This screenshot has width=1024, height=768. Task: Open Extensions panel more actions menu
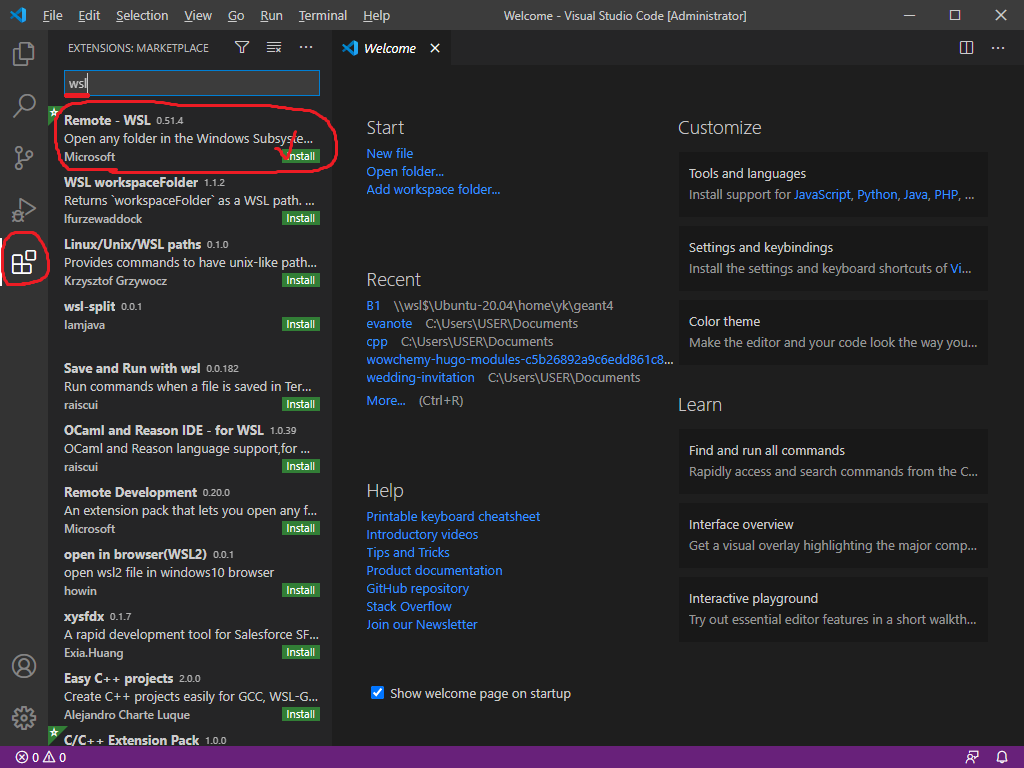point(306,48)
